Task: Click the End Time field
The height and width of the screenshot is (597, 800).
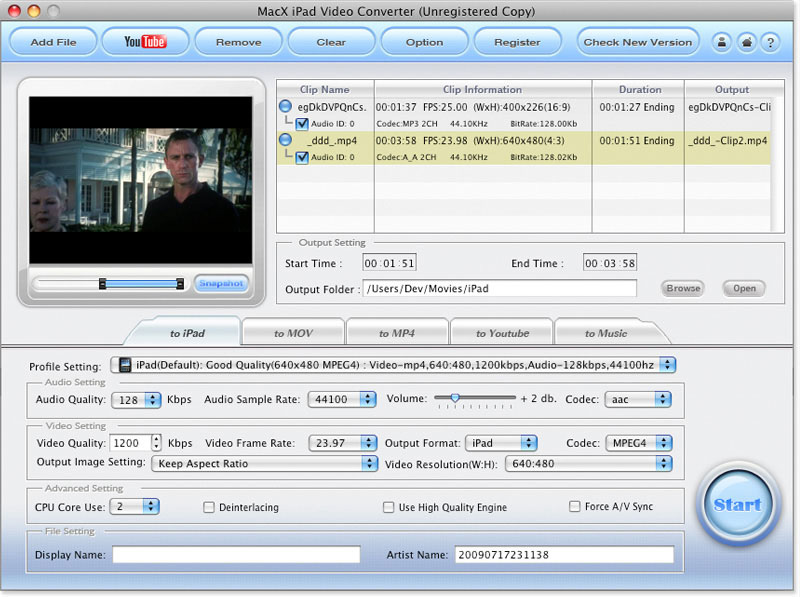Action: click(x=610, y=263)
